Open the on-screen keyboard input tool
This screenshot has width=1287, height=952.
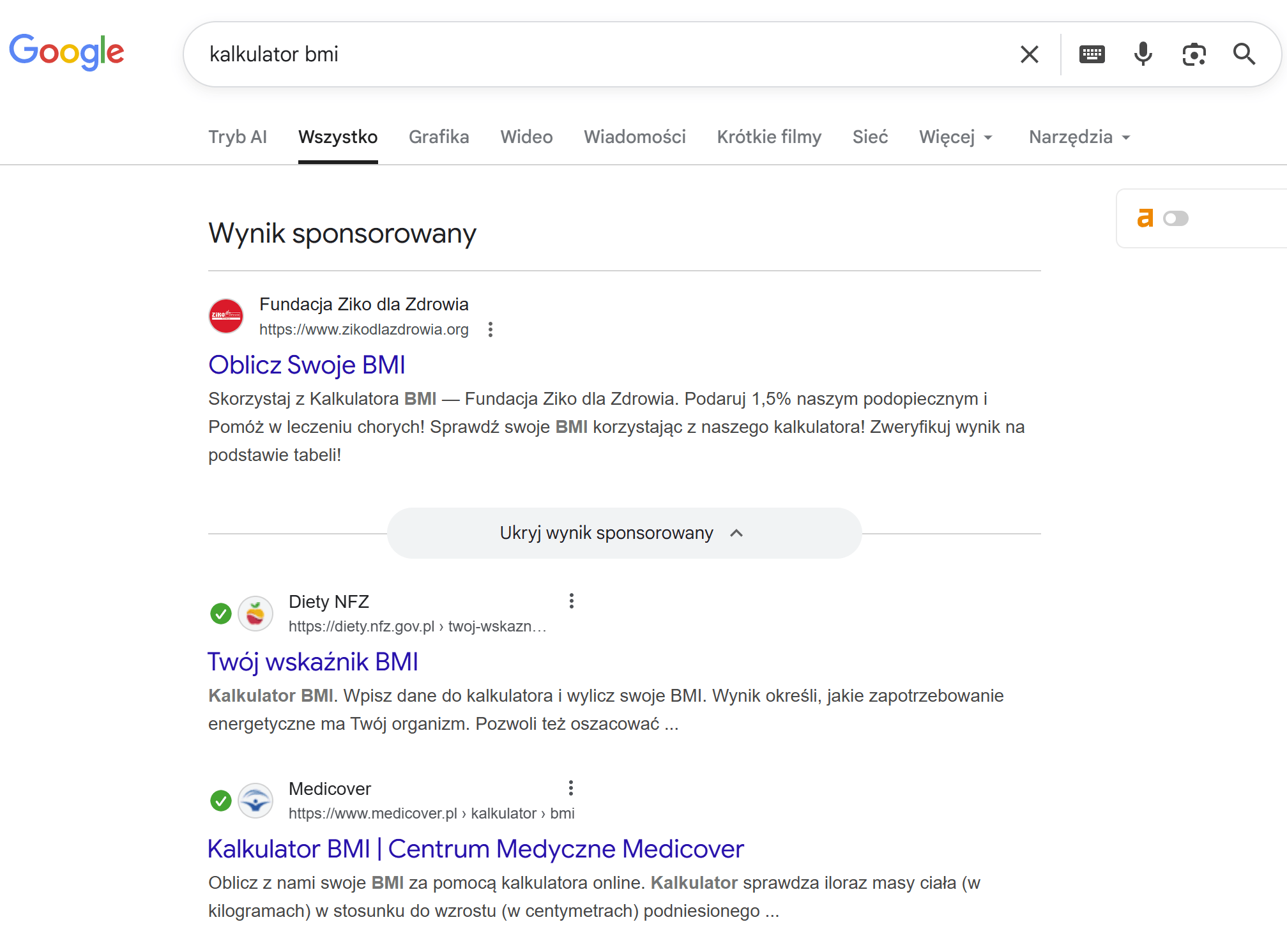coord(1092,54)
